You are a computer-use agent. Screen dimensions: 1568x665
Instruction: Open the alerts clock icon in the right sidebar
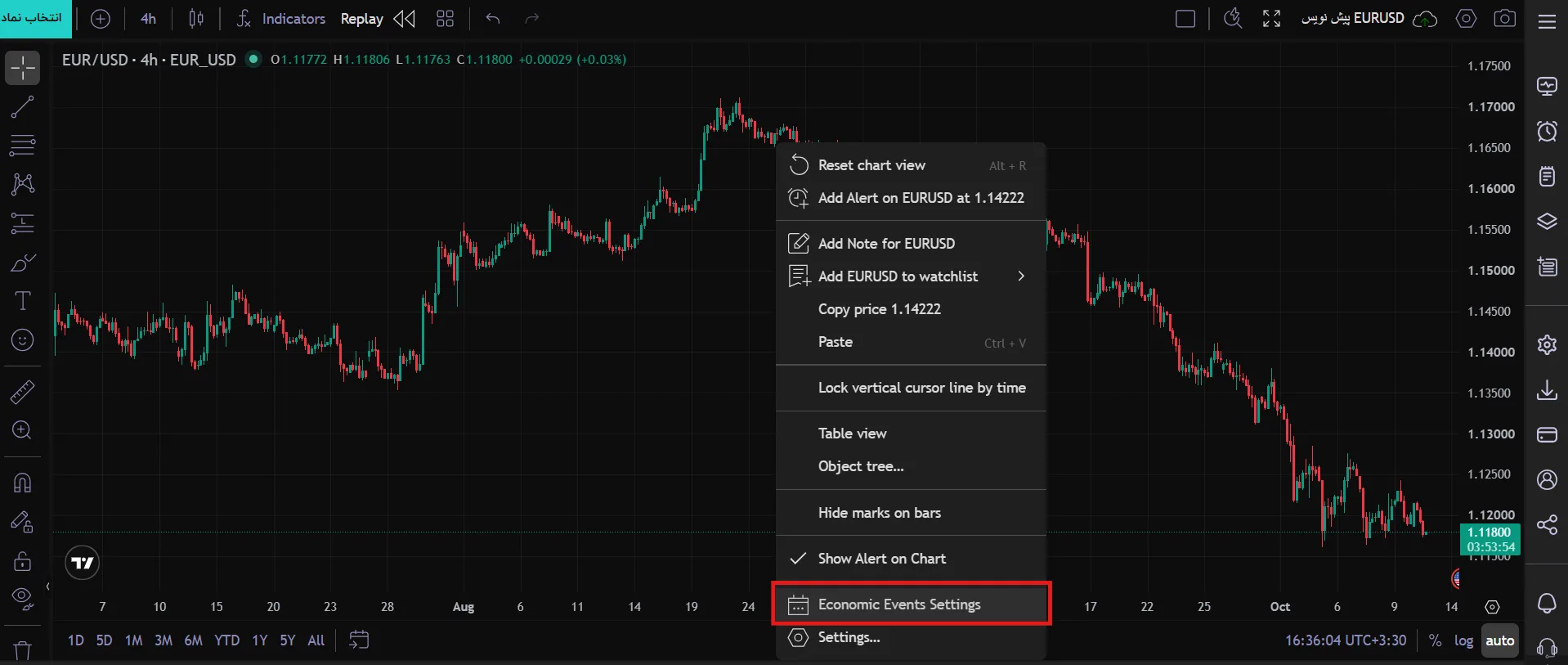click(1547, 131)
